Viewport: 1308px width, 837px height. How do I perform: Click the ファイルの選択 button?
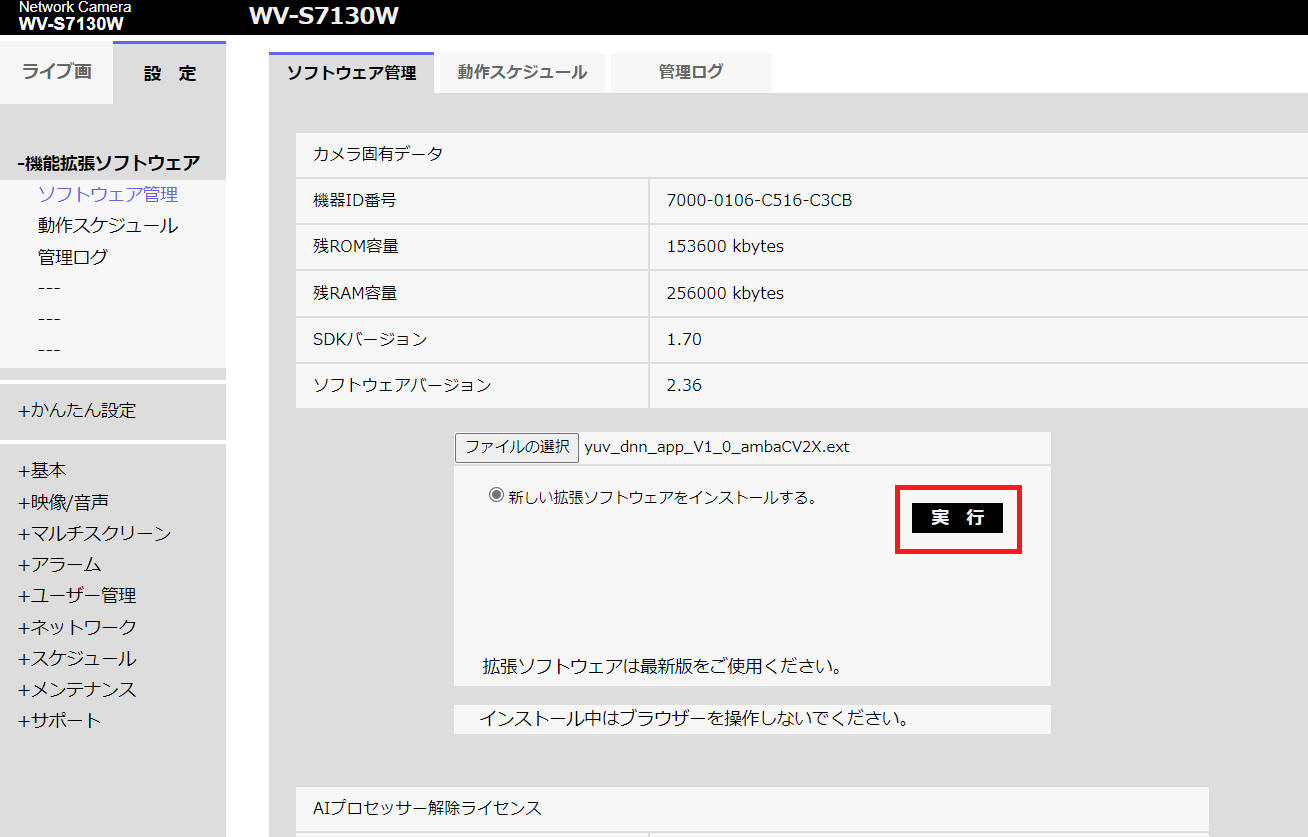pyautogui.click(x=517, y=447)
